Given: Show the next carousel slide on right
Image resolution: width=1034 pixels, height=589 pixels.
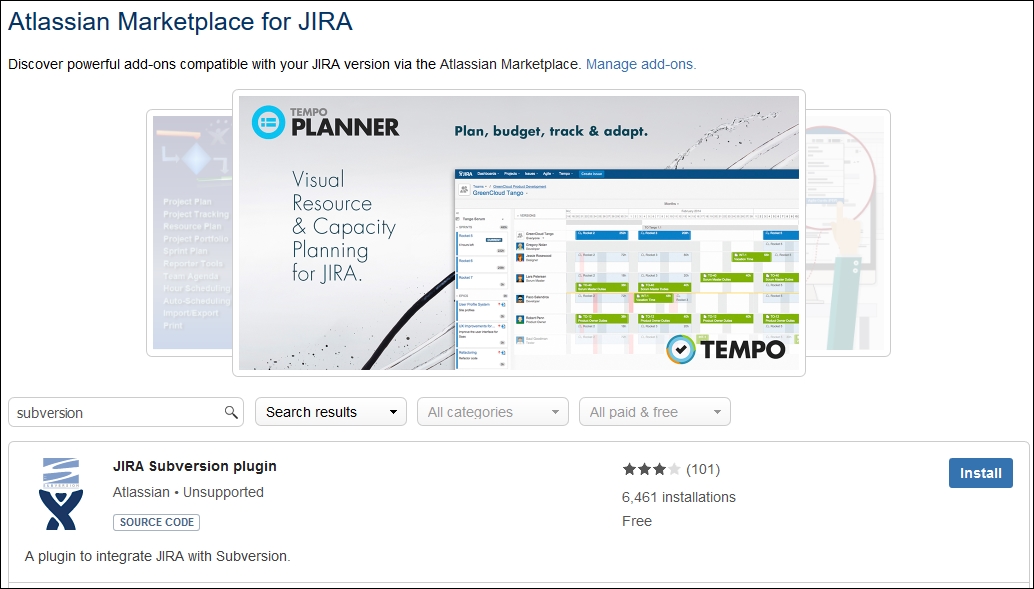Looking at the screenshot, I should point(847,233).
